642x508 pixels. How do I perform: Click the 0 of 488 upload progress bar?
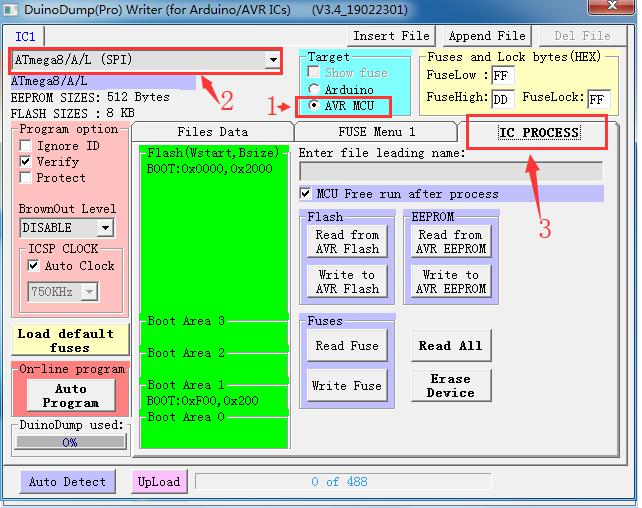(x=343, y=482)
